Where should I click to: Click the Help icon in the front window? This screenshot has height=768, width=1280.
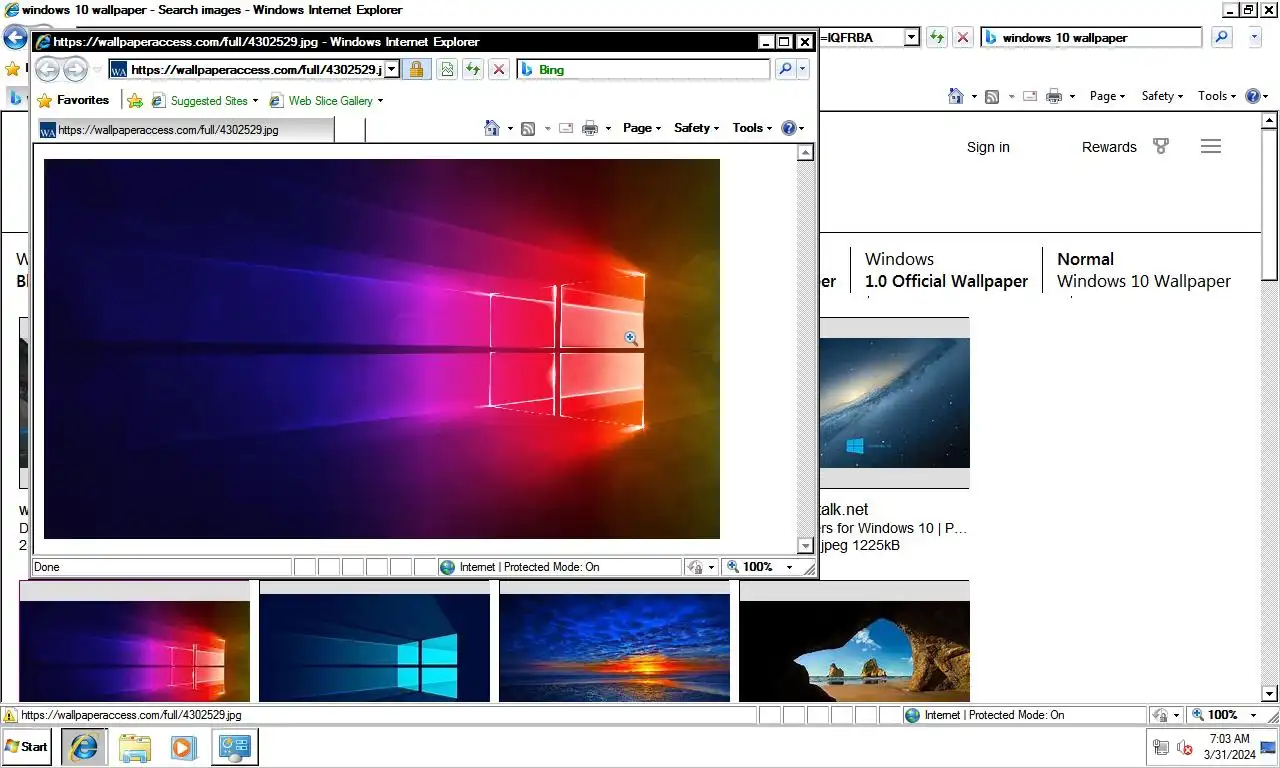pos(789,128)
